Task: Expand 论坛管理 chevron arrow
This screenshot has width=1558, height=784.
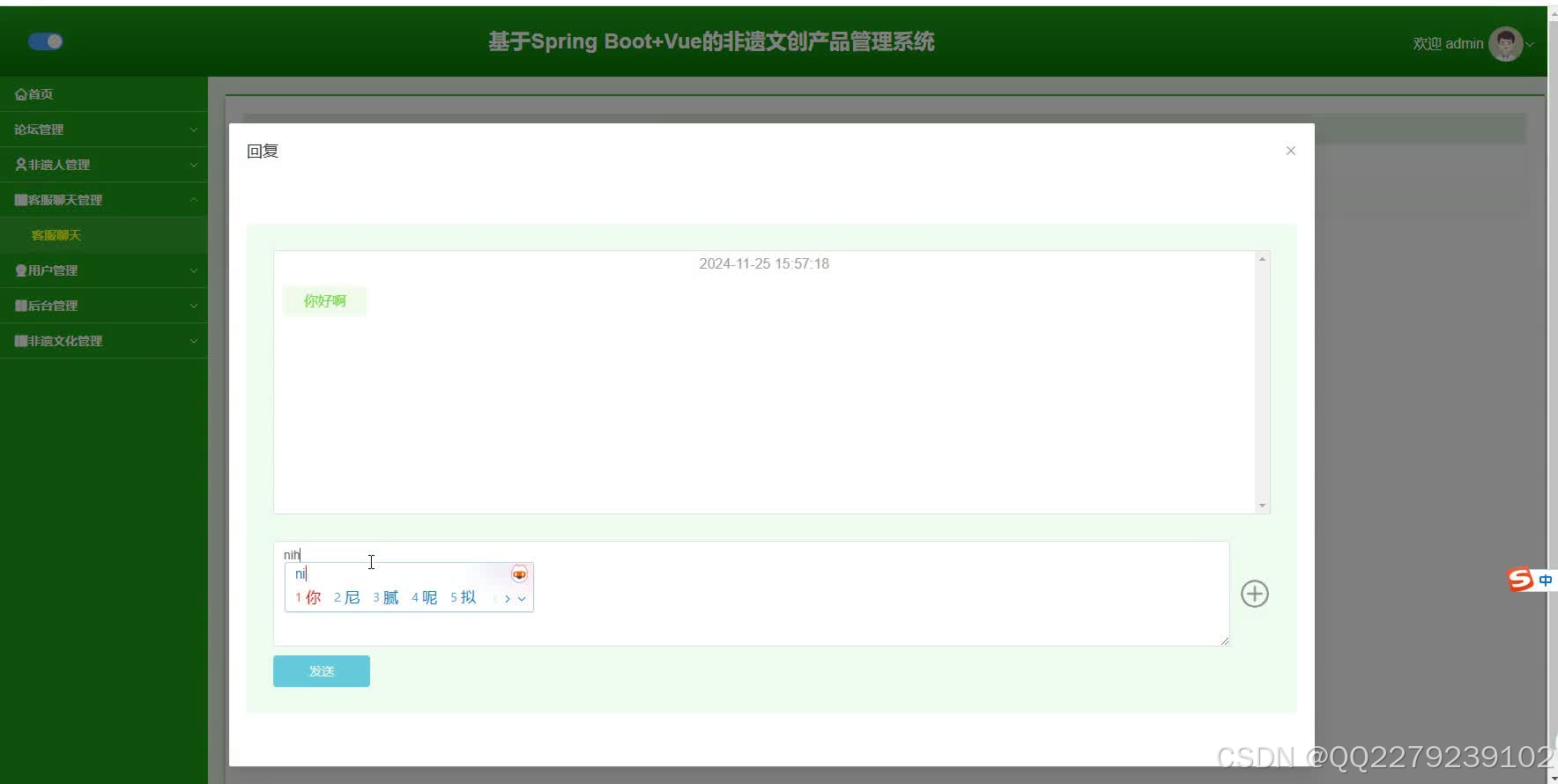Action: tap(194, 129)
